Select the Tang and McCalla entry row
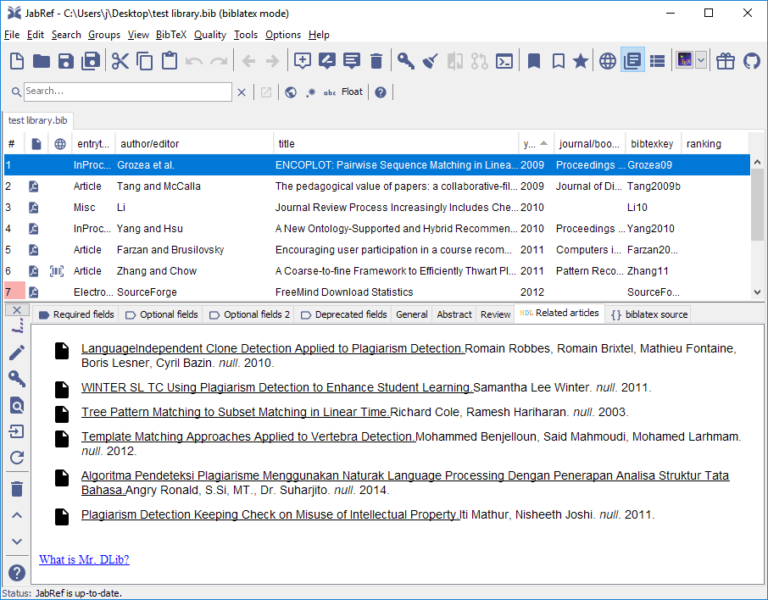The height and width of the screenshot is (600, 768). [x=377, y=186]
